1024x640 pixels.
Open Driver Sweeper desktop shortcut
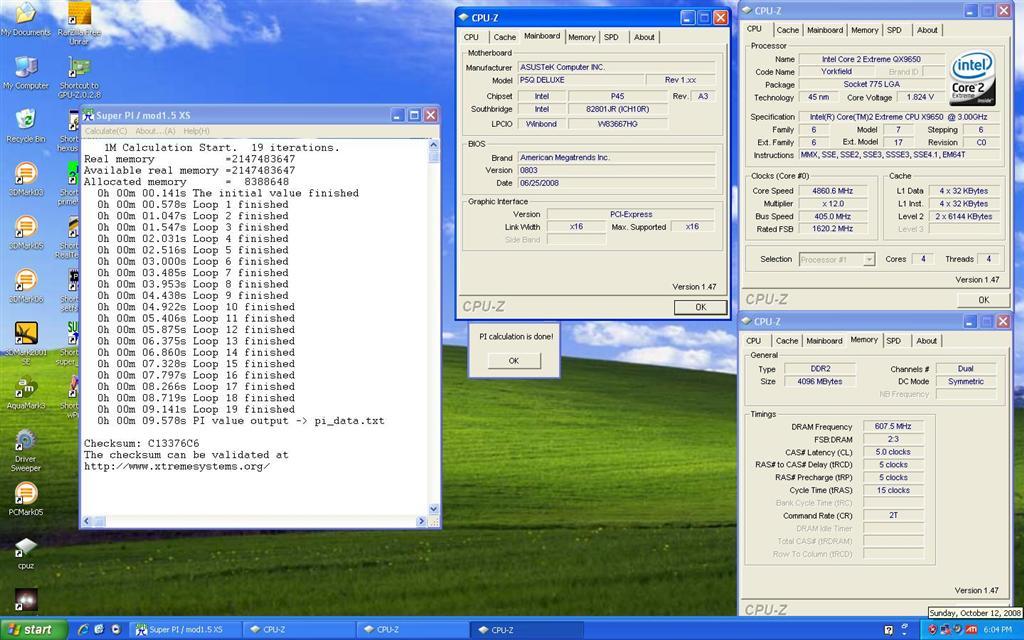point(25,451)
